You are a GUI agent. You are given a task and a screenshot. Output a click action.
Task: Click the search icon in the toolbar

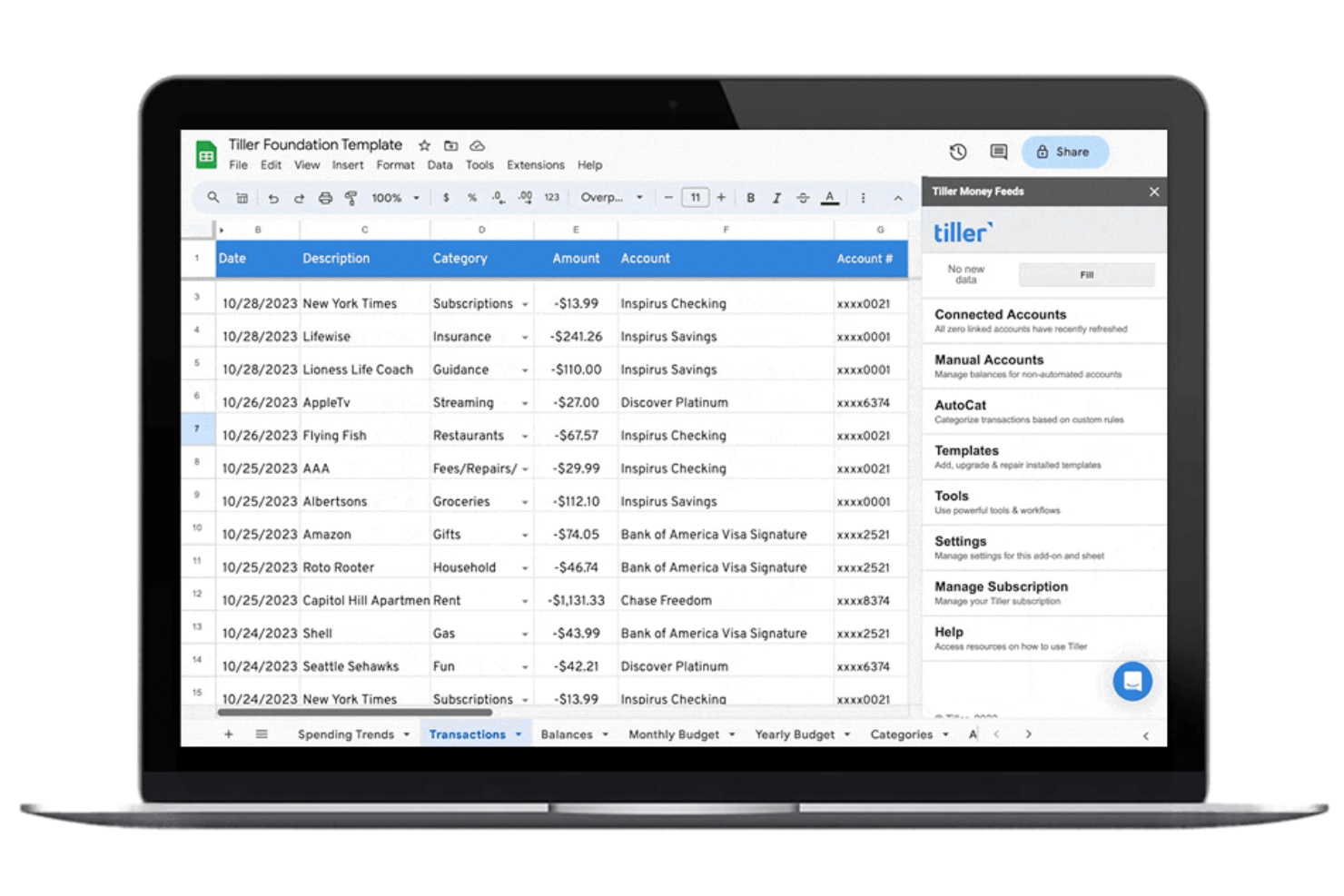click(213, 197)
